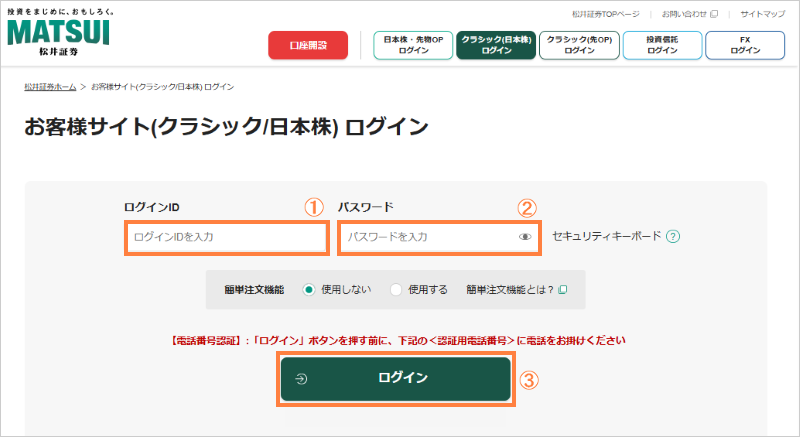Open the FX ログイン tab

click(744, 45)
